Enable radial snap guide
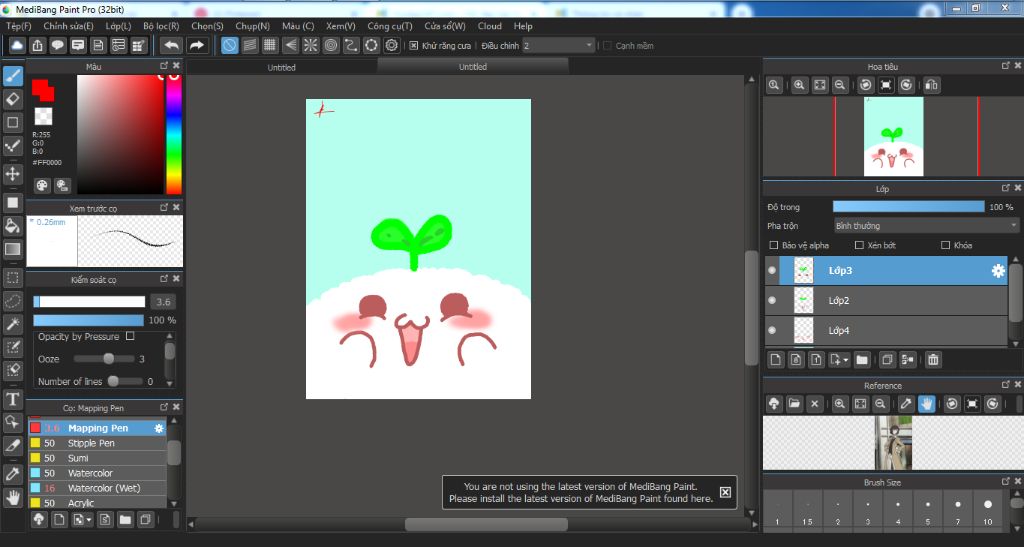Image resolution: width=1024 pixels, height=547 pixels. [310, 45]
